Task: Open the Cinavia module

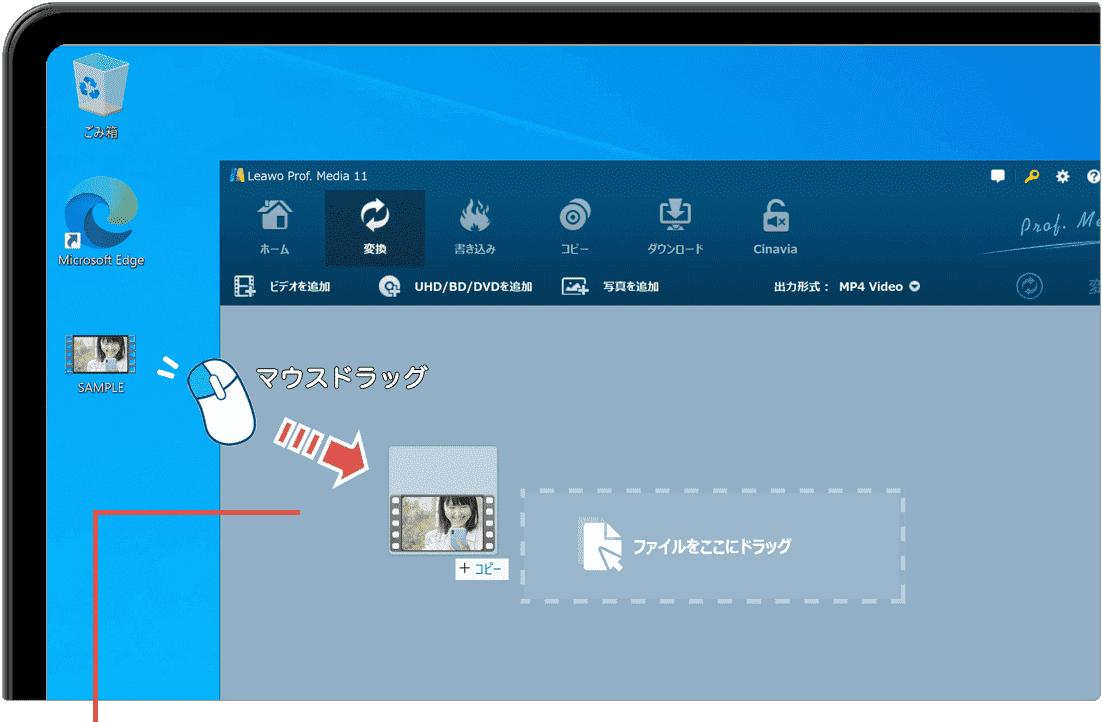Action: click(775, 227)
